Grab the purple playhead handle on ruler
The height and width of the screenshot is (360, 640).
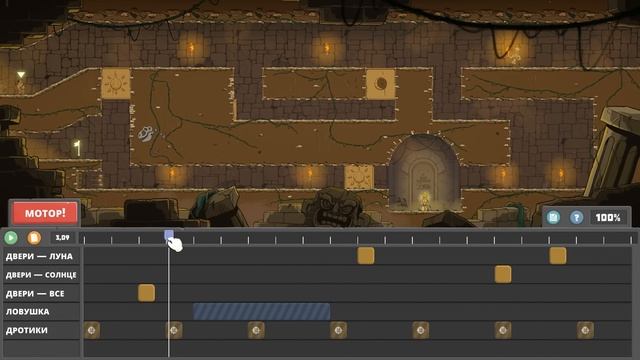tap(169, 235)
